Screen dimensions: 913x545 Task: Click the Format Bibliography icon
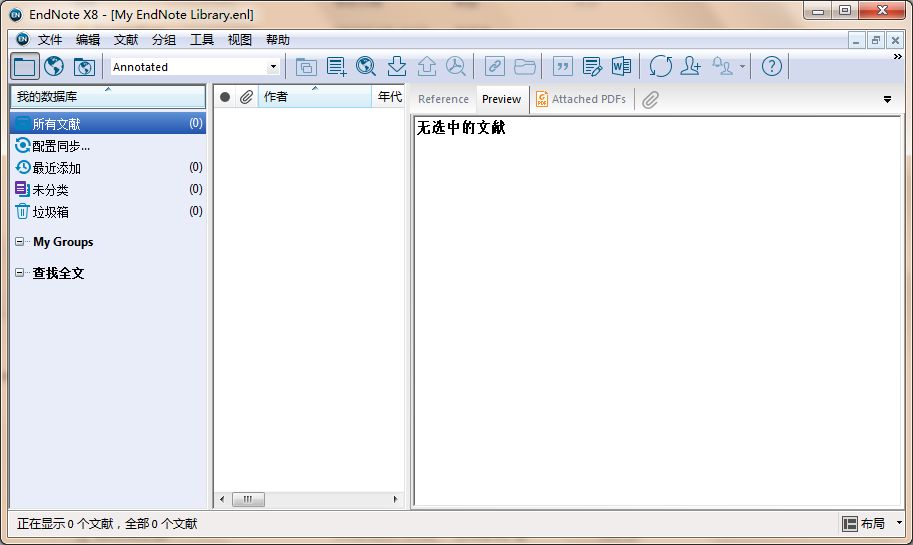(x=592, y=66)
